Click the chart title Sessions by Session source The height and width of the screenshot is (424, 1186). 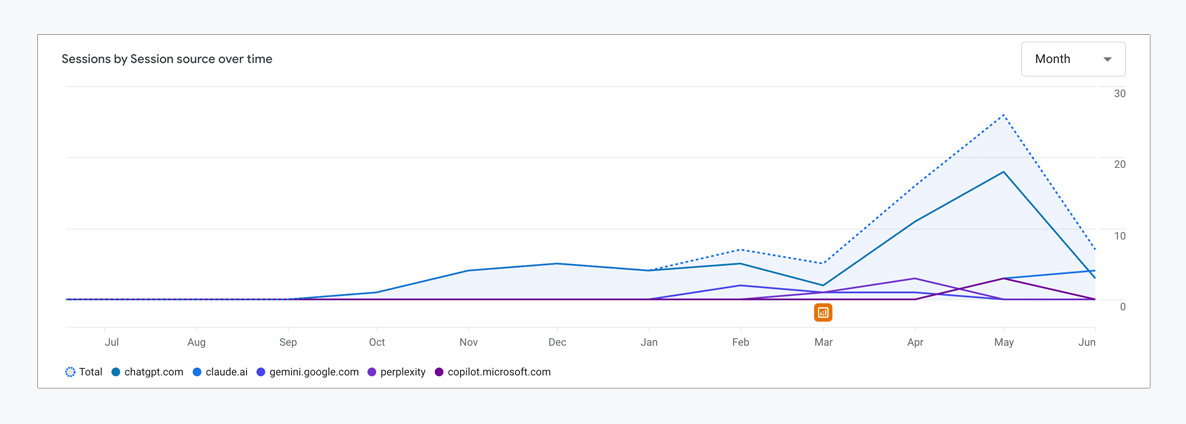167,59
